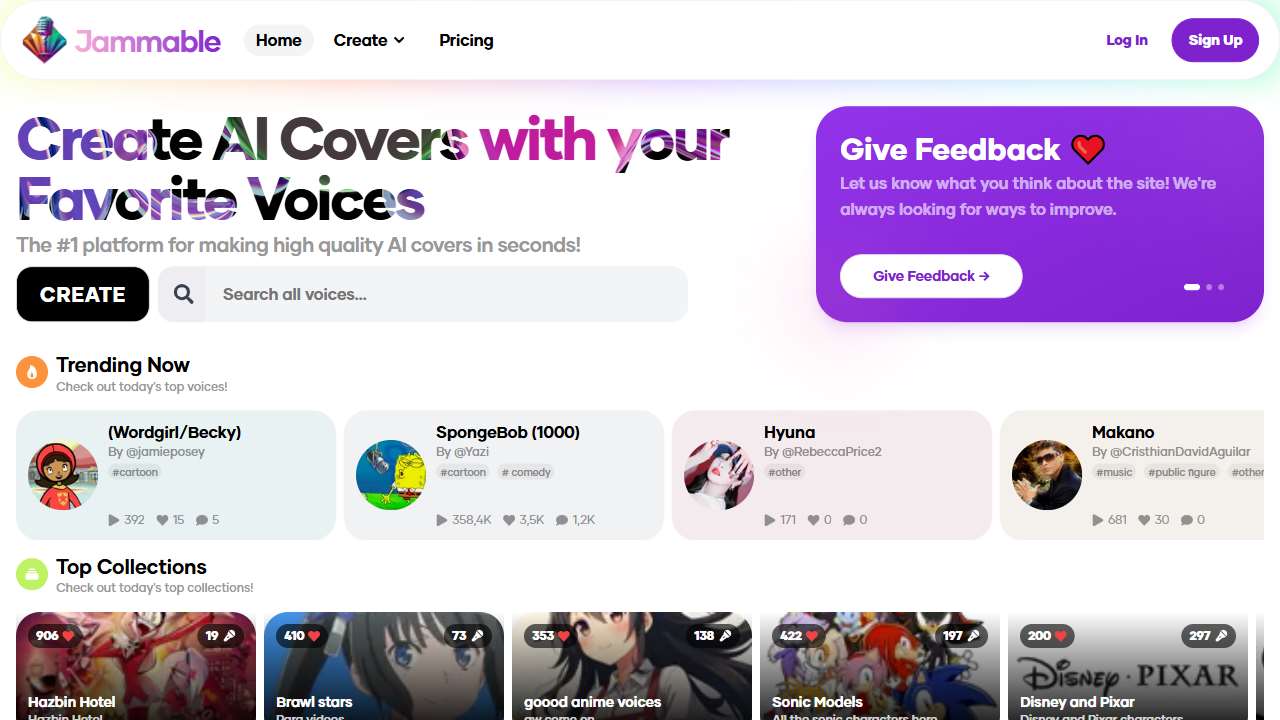Click the microphone count badge on Hazbin Hotel
Viewport: 1280px width, 720px height.
[220, 636]
